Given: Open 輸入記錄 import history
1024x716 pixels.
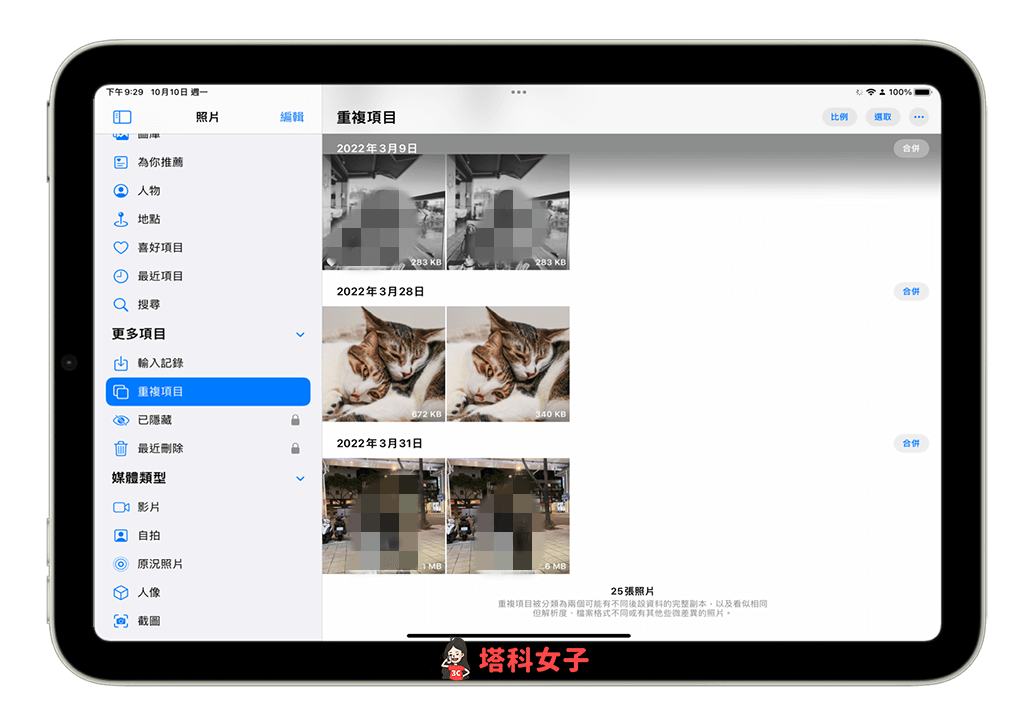Looking at the screenshot, I should tap(160, 363).
